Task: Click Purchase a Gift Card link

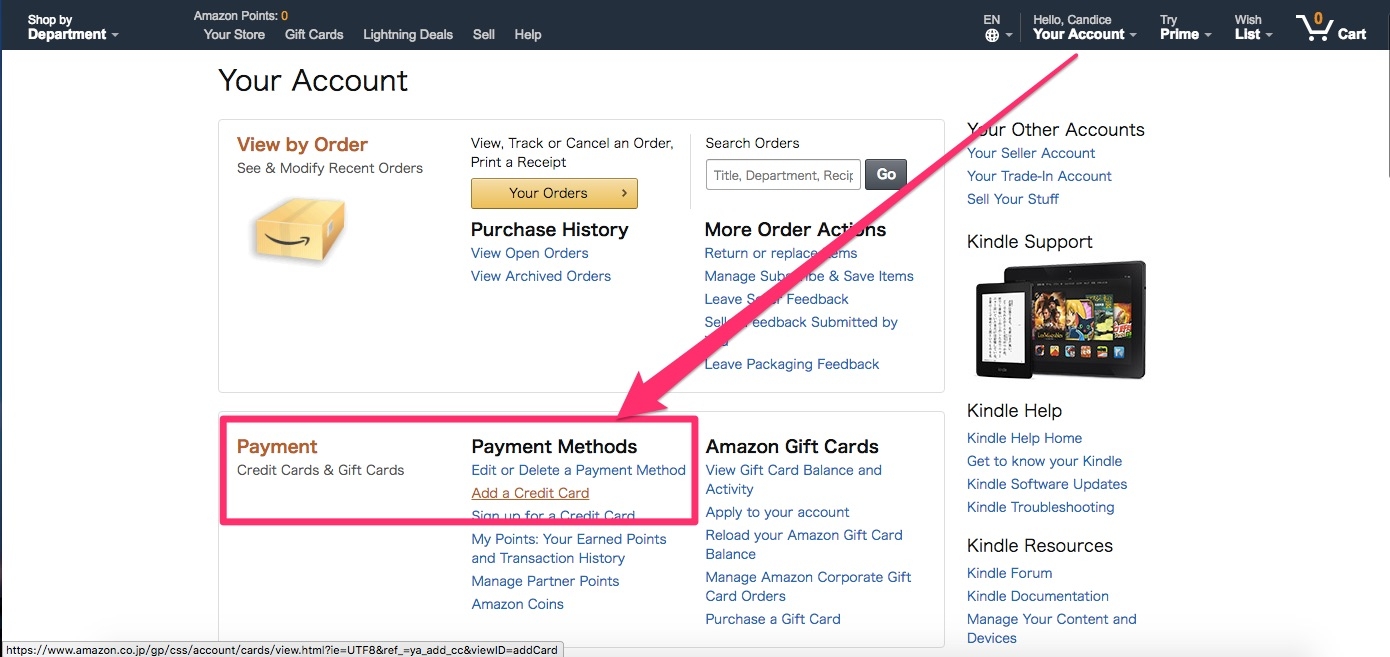Action: tap(772, 619)
